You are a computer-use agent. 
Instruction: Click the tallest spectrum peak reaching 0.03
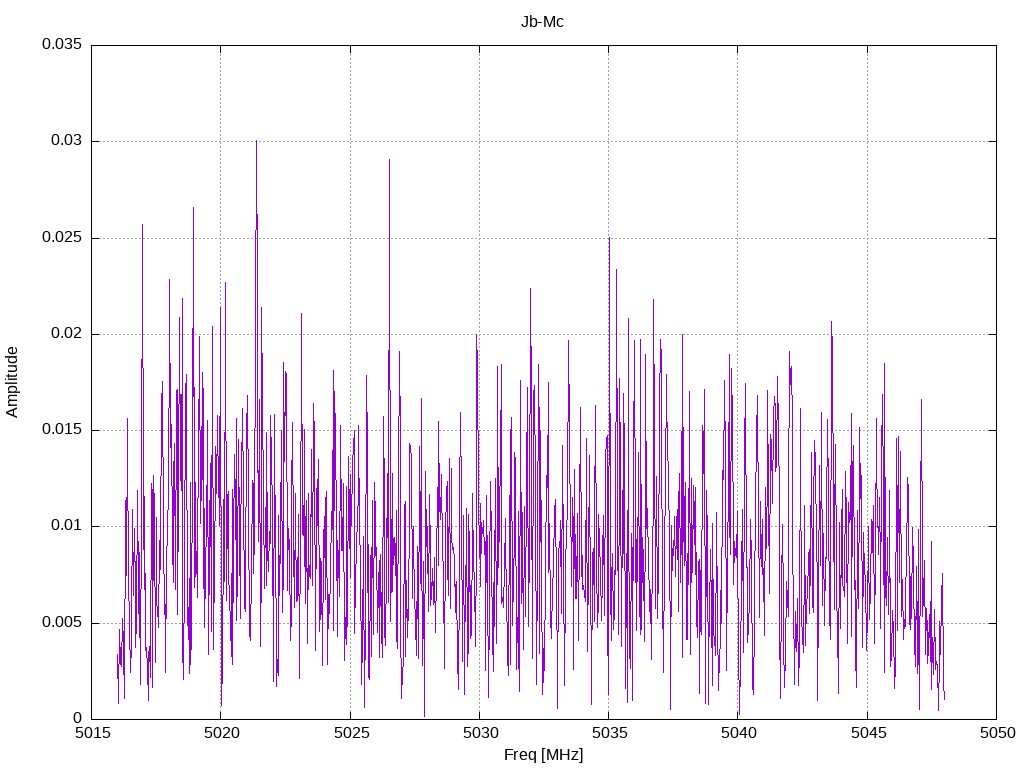click(257, 141)
